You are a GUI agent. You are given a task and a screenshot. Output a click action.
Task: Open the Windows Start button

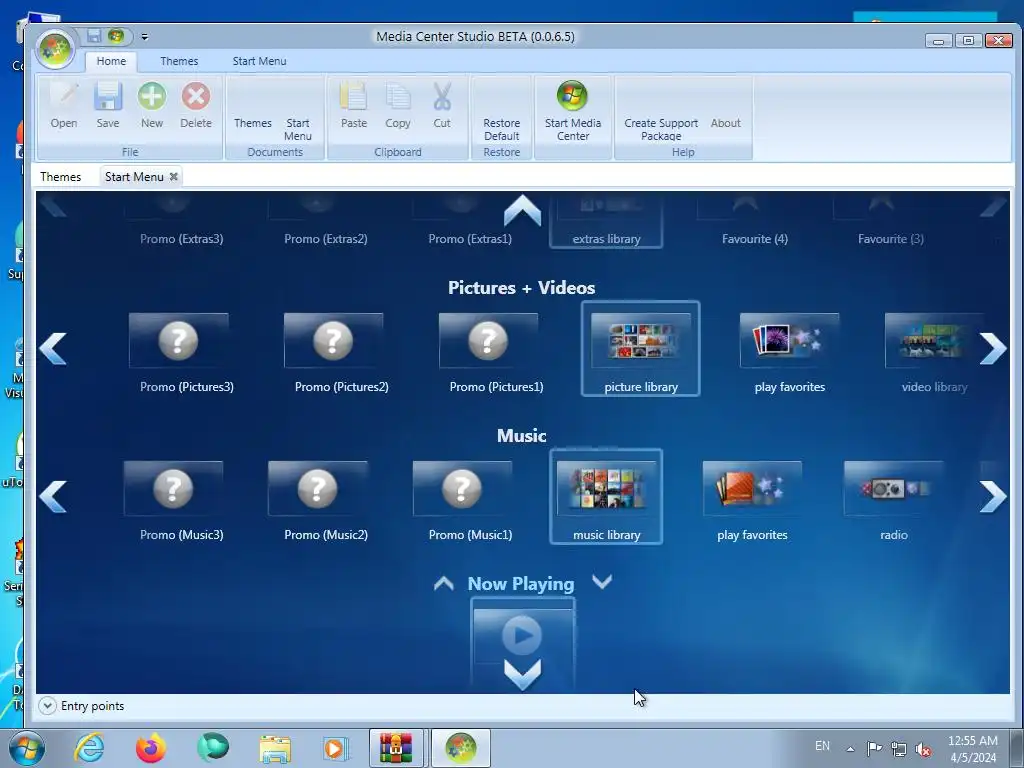[x=26, y=748]
